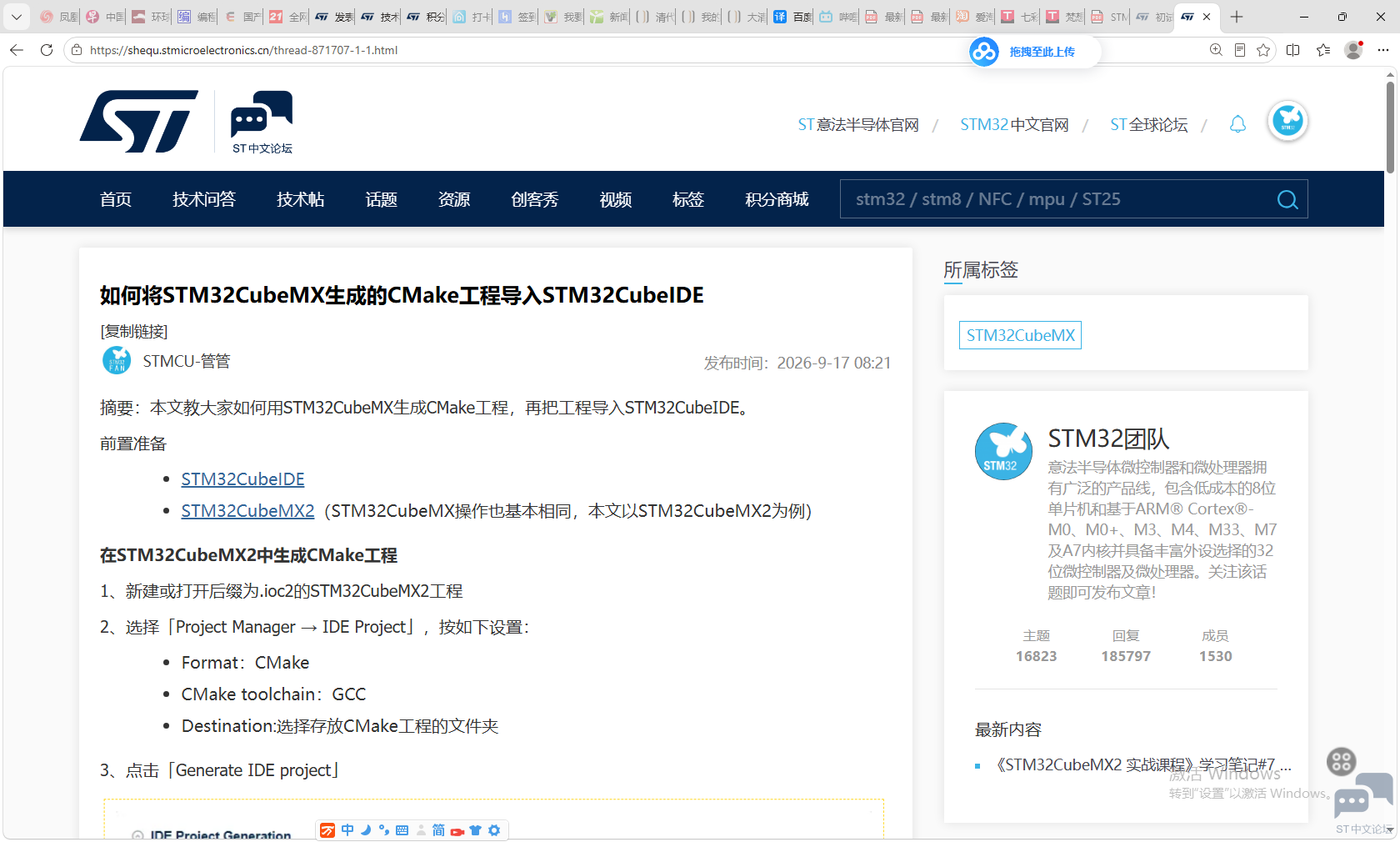
Task: Expand the tab list dropdown arrow
Action: tap(16, 17)
